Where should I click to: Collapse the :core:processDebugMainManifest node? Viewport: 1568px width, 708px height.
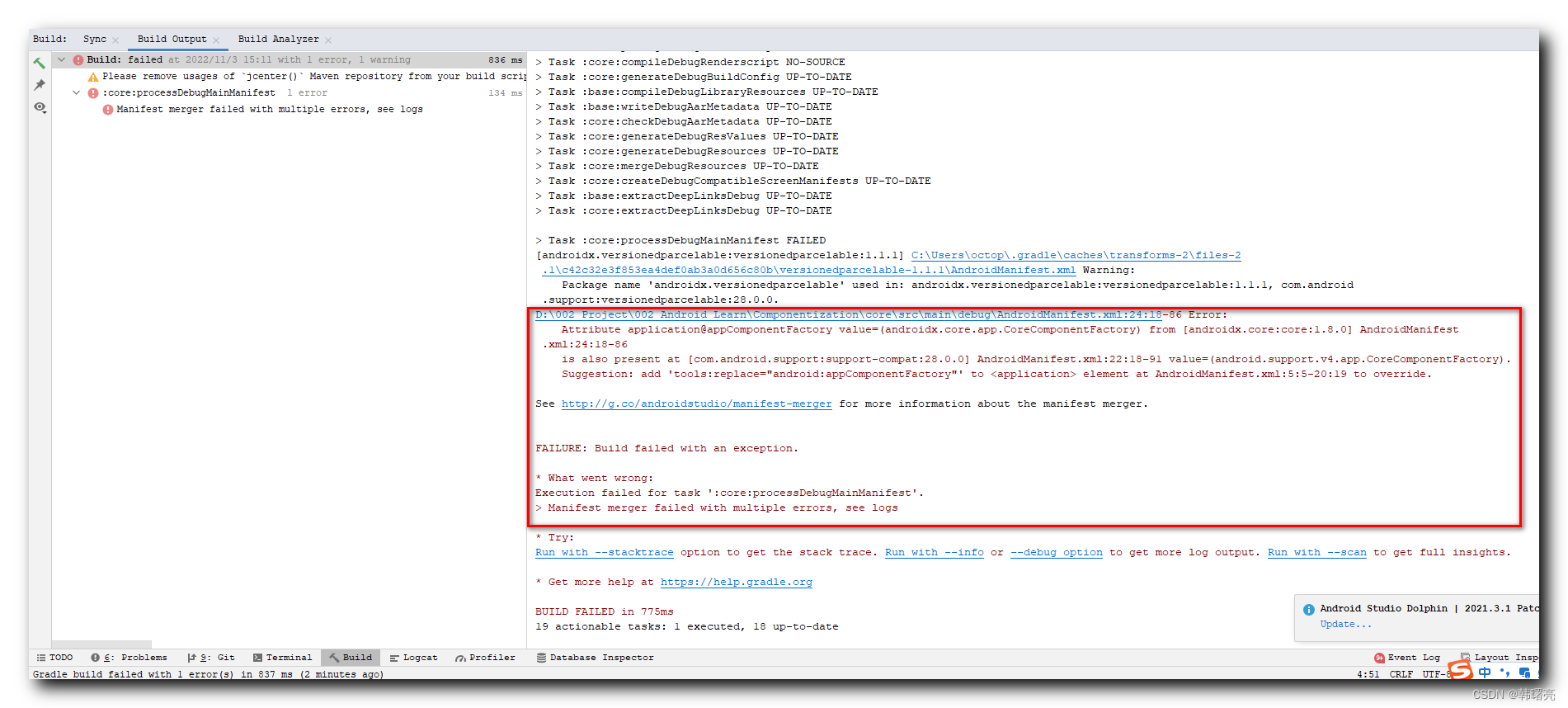(x=77, y=92)
